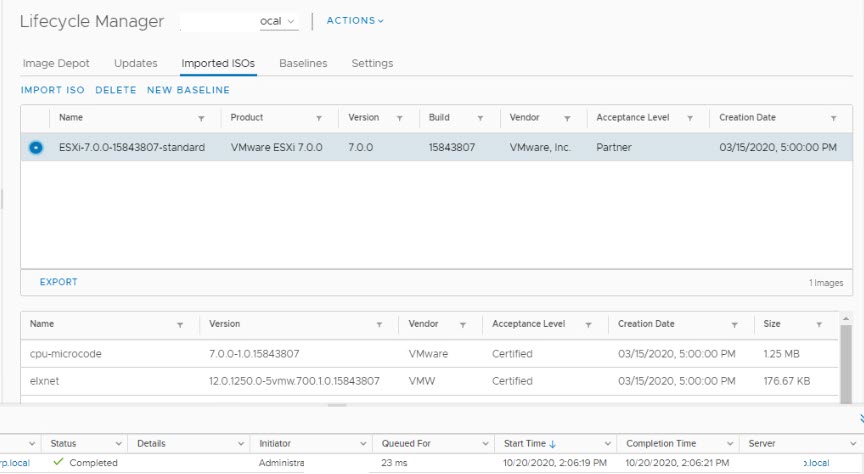This screenshot has height=474, width=864.
Task: Click IMPORT ISO
Action: click(53, 90)
